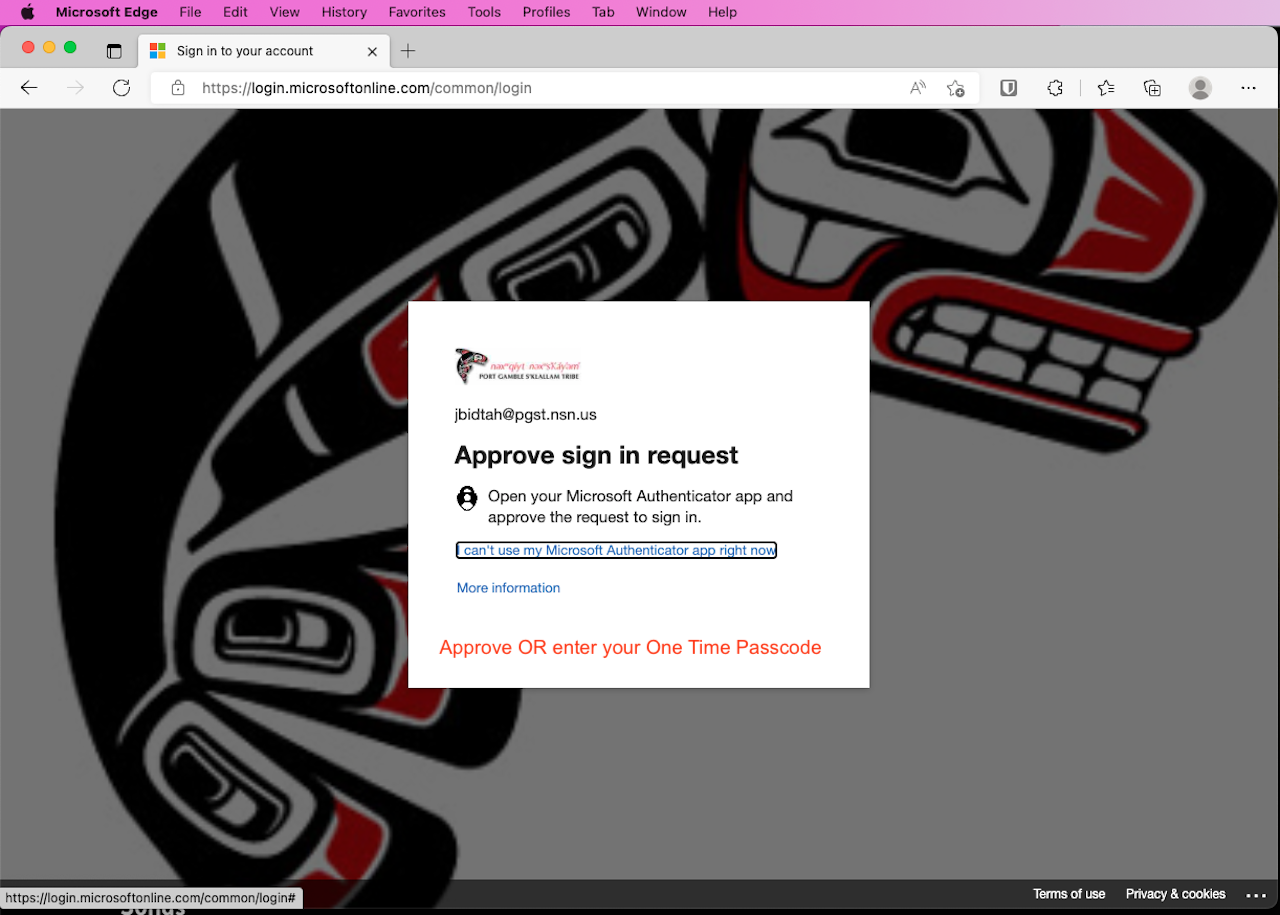Open footer more options ellipsis
Image resolution: width=1280 pixels, height=915 pixels.
pyautogui.click(x=1256, y=895)
